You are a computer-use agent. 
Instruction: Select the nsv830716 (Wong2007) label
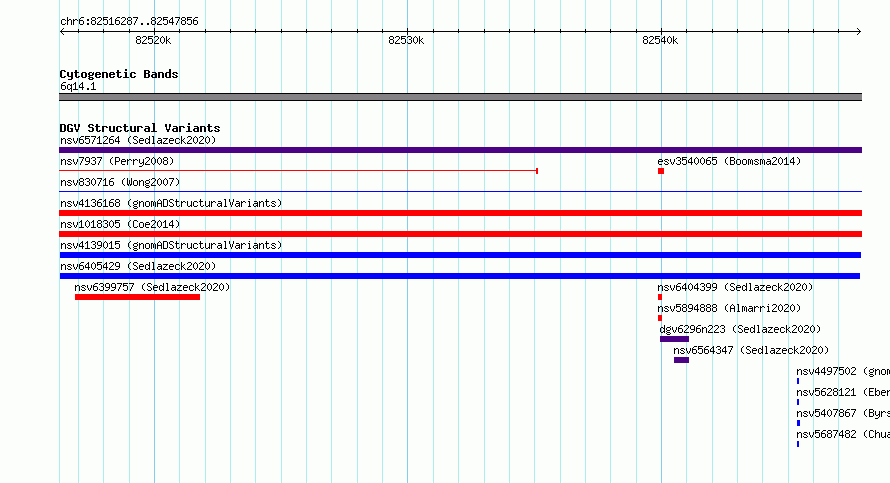click(120, 182)
